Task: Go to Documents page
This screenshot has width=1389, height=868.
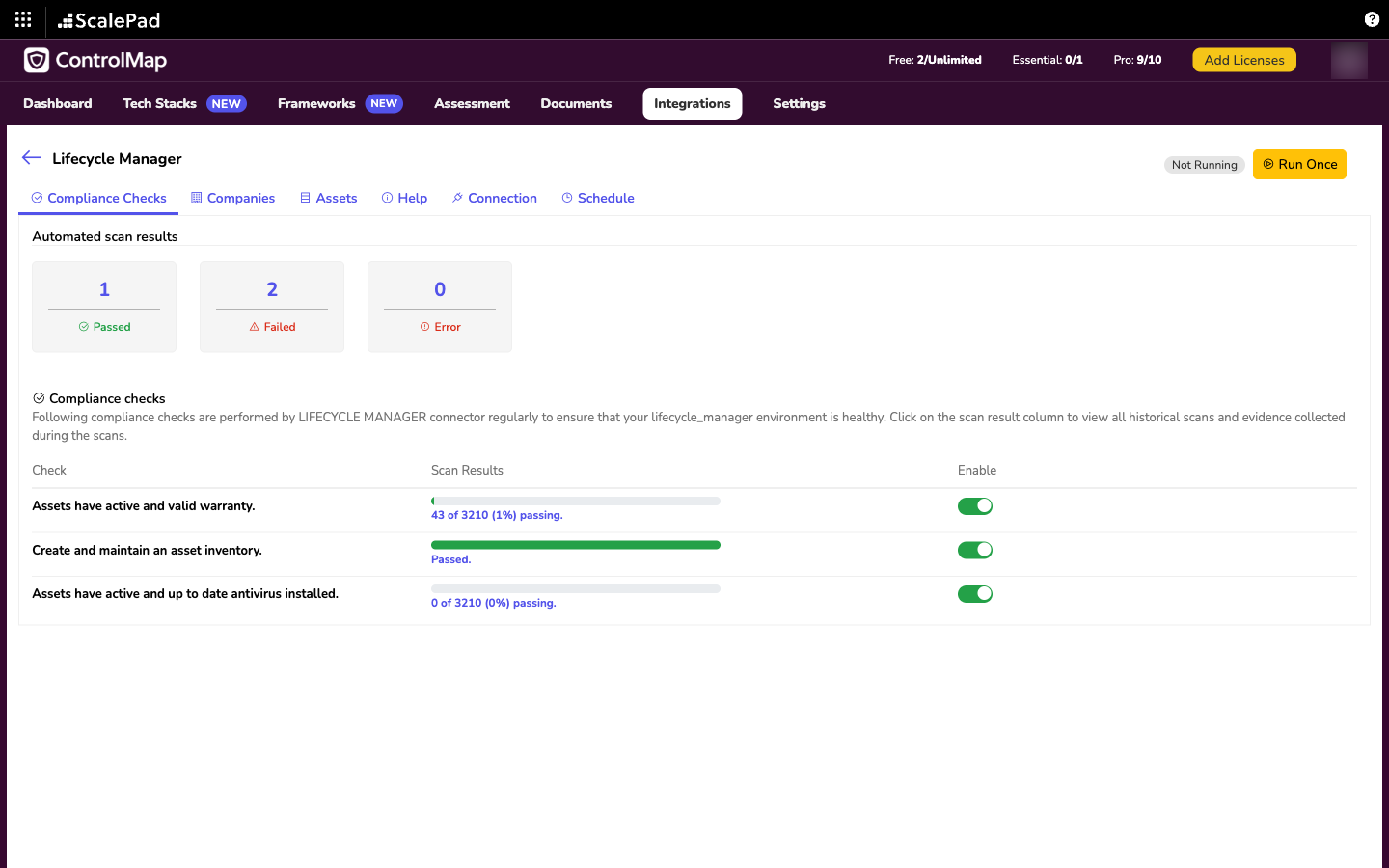Action: pos(576,103)
